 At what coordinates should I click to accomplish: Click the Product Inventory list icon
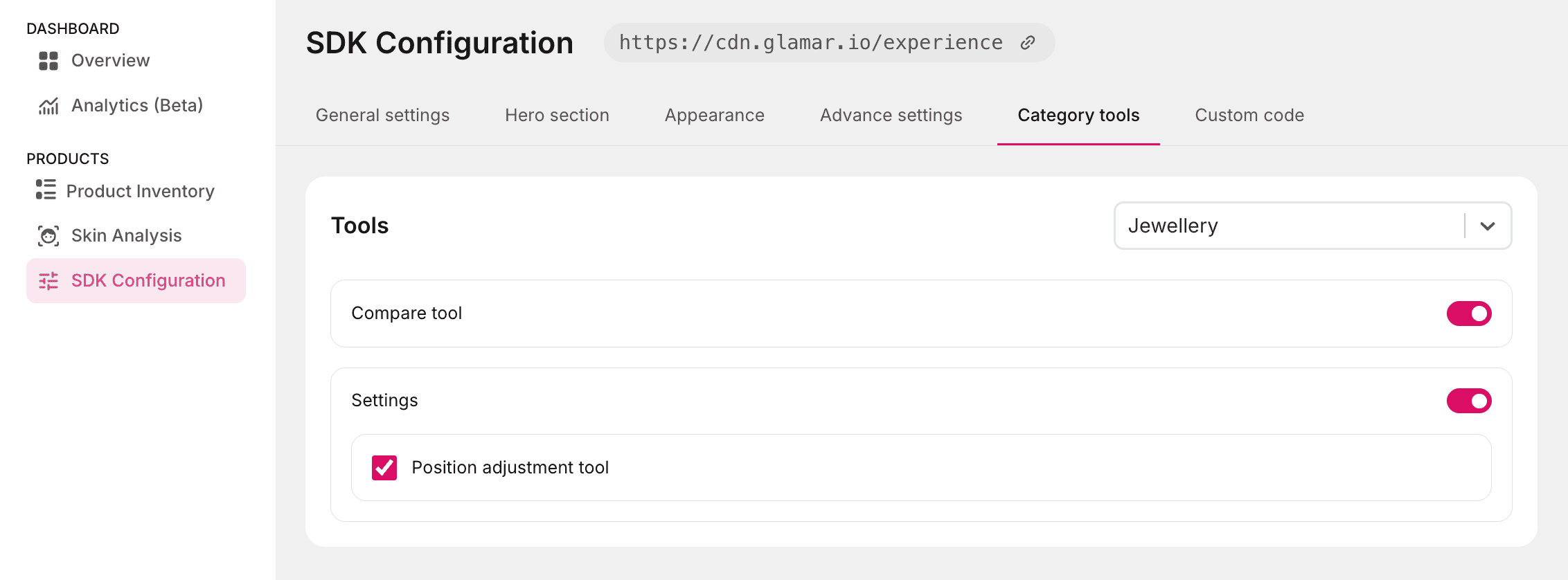[x=46, y=190]
